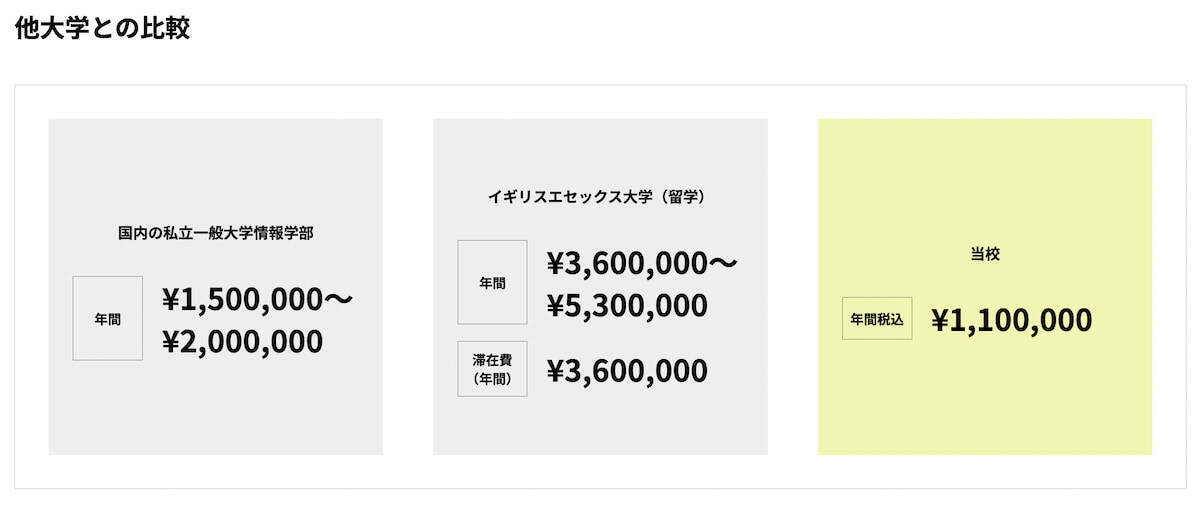Select the ¥1,100,000 price in 当校 card

[x=1011, y=320]
